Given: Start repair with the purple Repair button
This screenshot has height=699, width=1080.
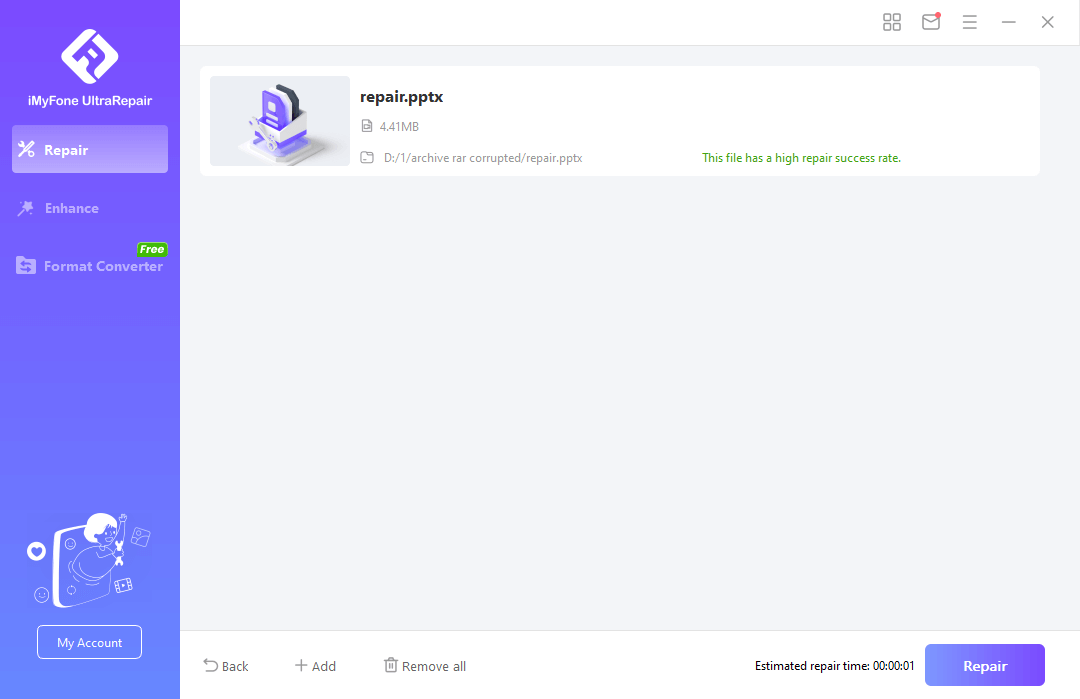Looking at the screenshot, I should click(984, 666).
